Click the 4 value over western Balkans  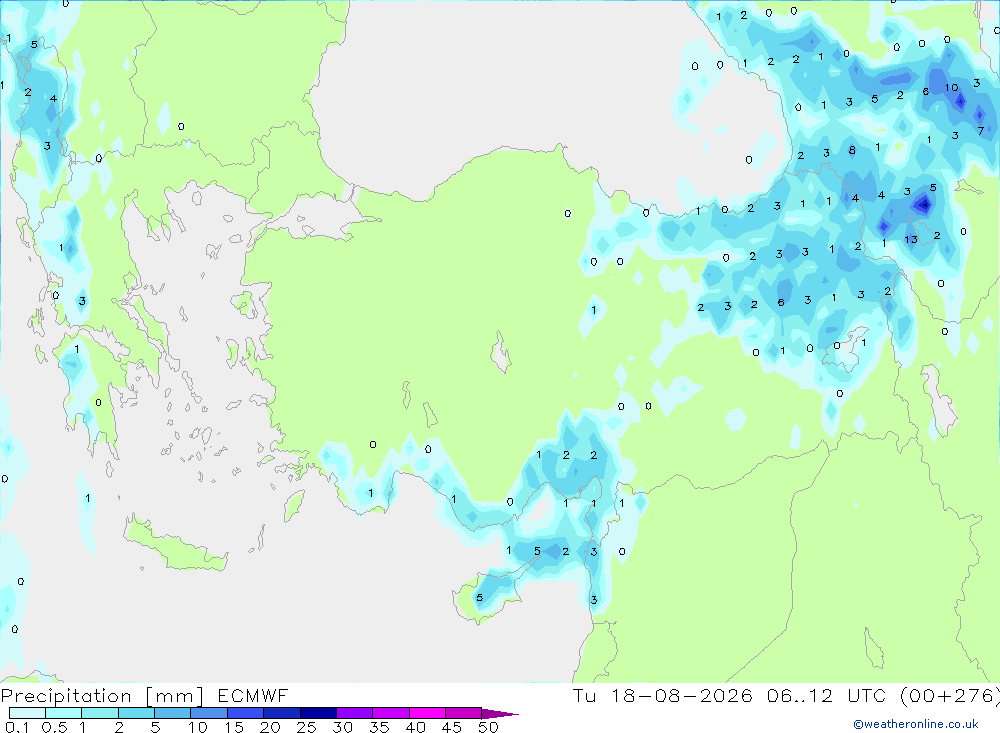pos(54,98)
